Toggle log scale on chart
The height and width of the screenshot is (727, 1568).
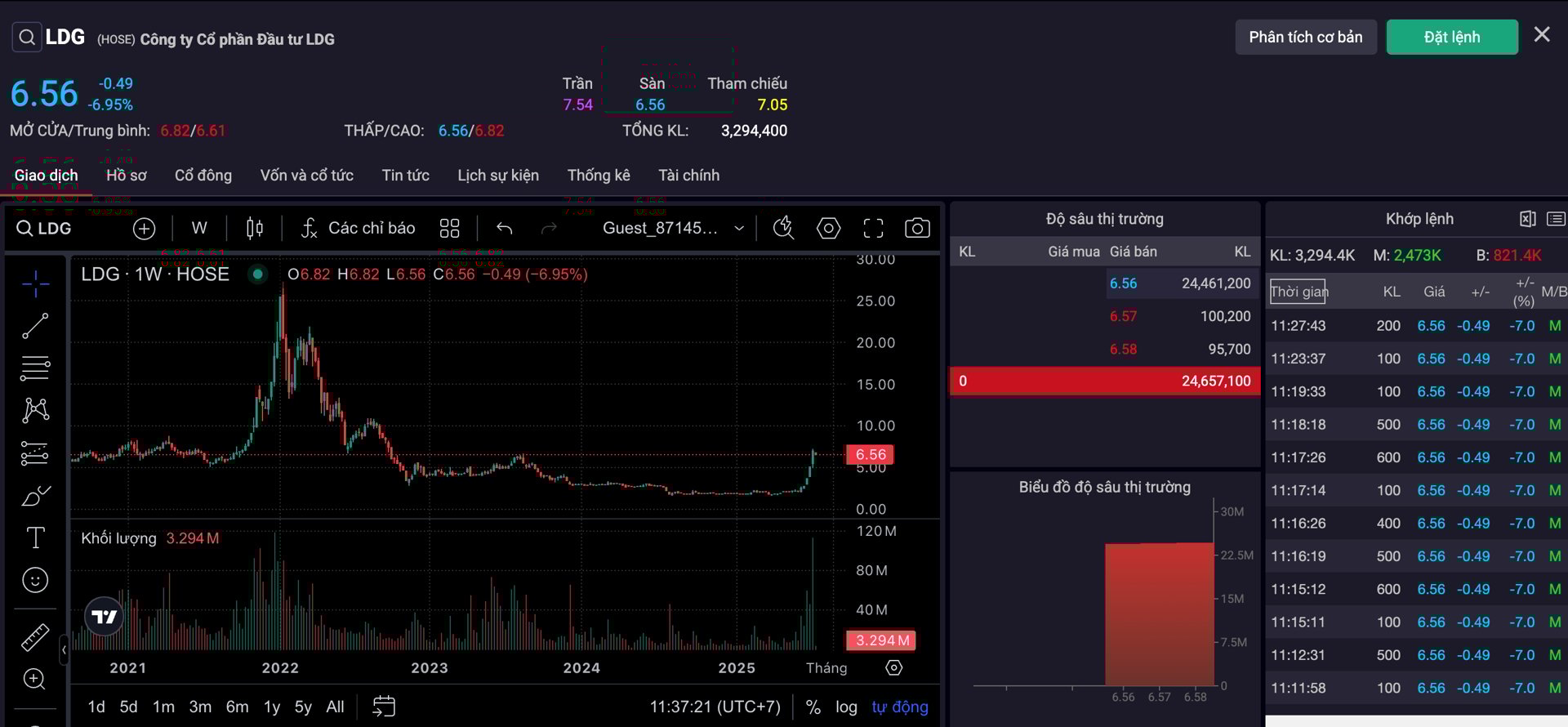click(846, 707)
